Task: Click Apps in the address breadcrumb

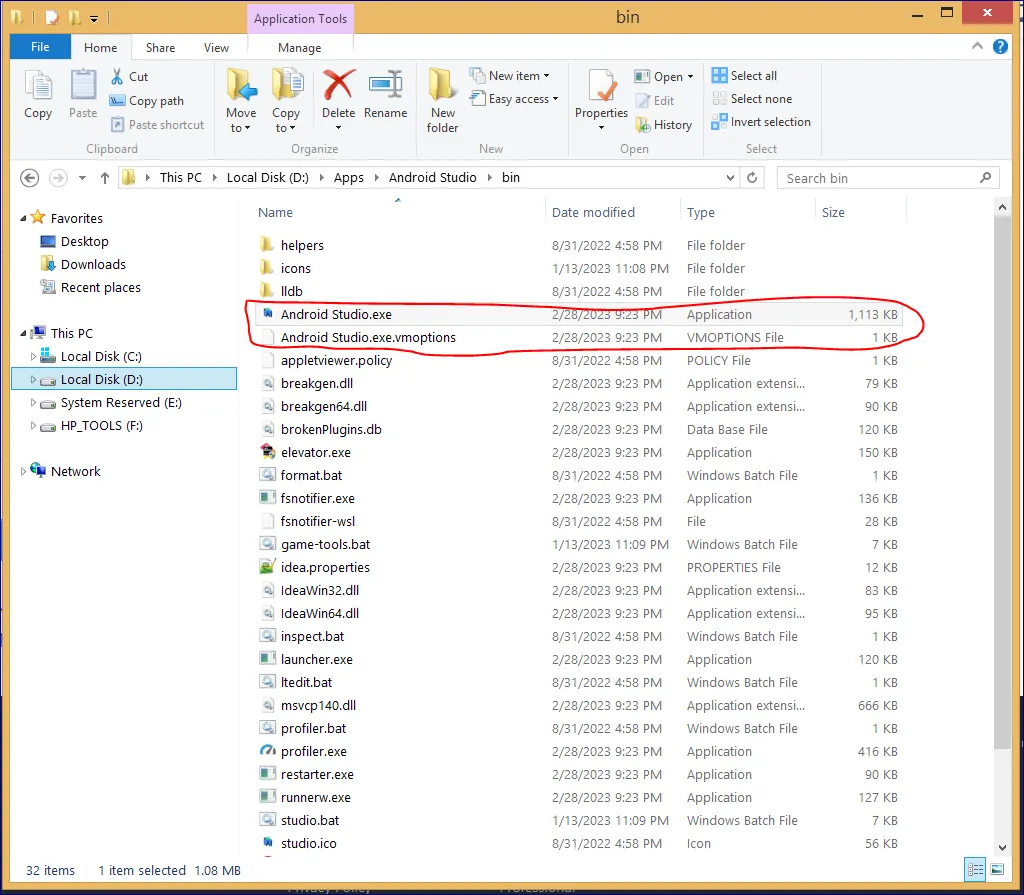Action: 349,178
